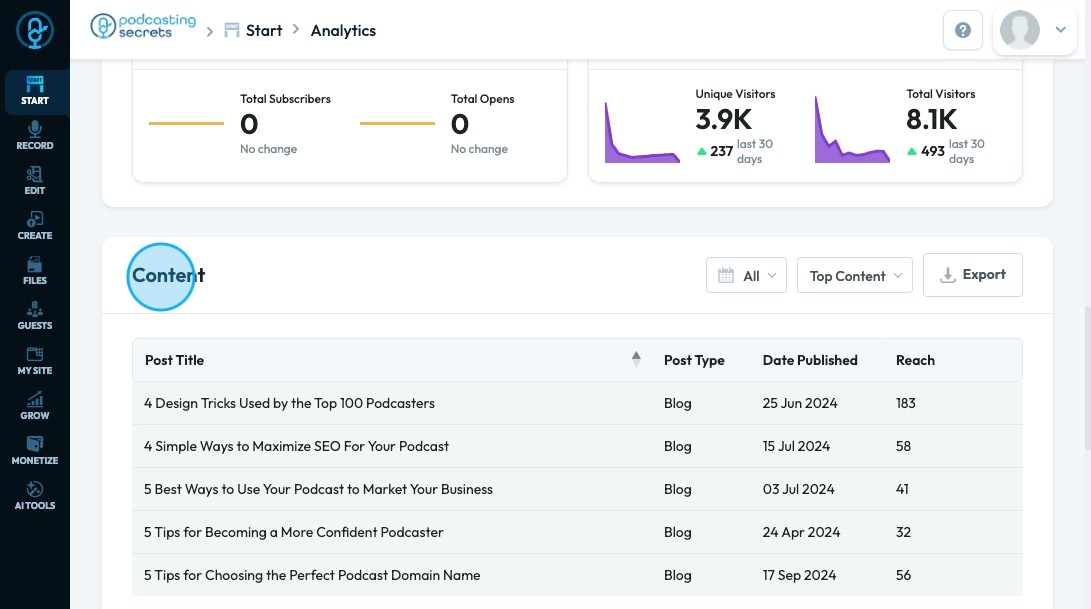
Task: Open the Grow section in sidebar
Action: pos(35,406)
